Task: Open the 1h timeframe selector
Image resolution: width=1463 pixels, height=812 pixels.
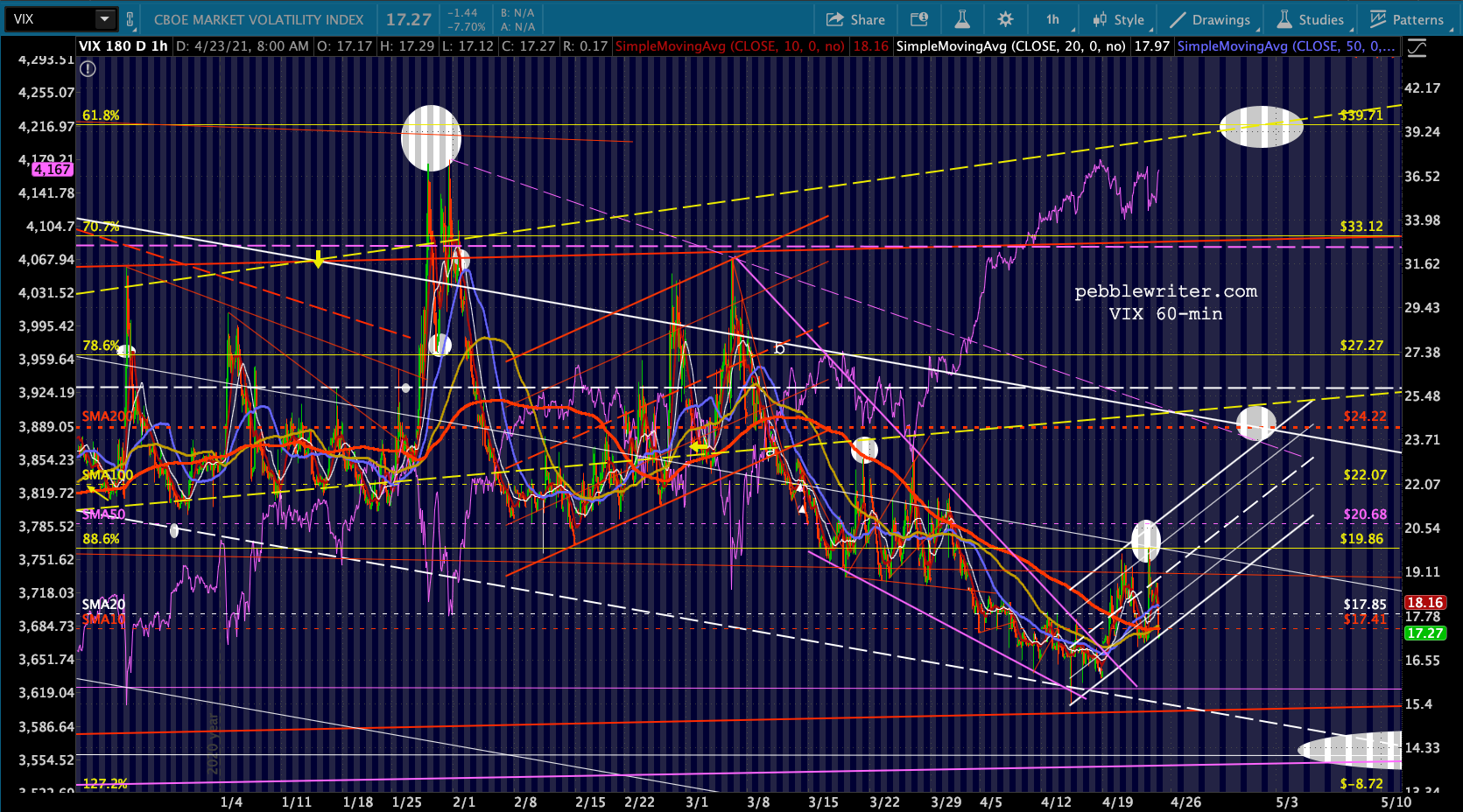Action: [1052, 19]
